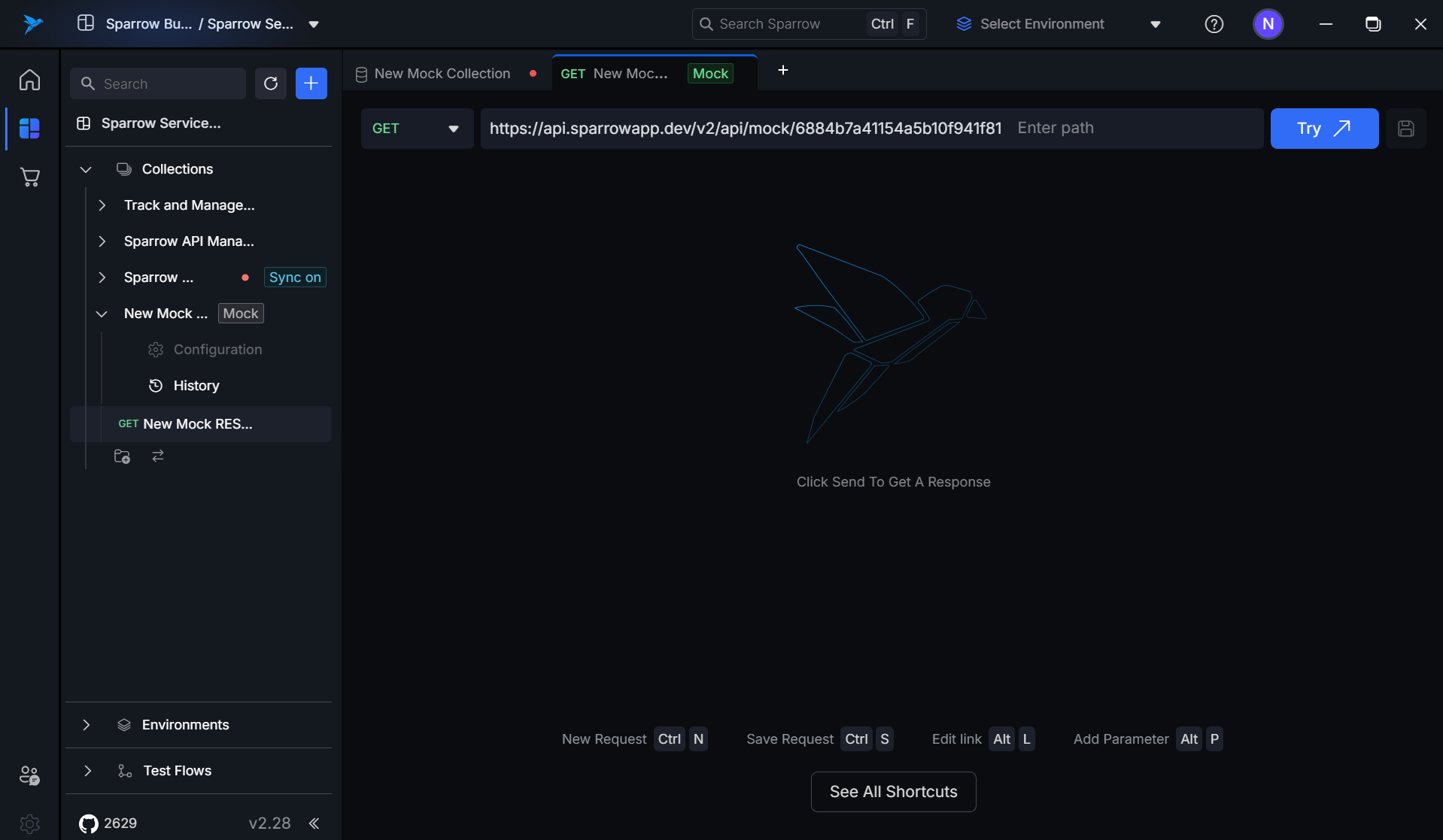Viewport: 1443px width, 840px height.
Task: Click the Mock badge in request tab
Action: [x=710, y=73]
